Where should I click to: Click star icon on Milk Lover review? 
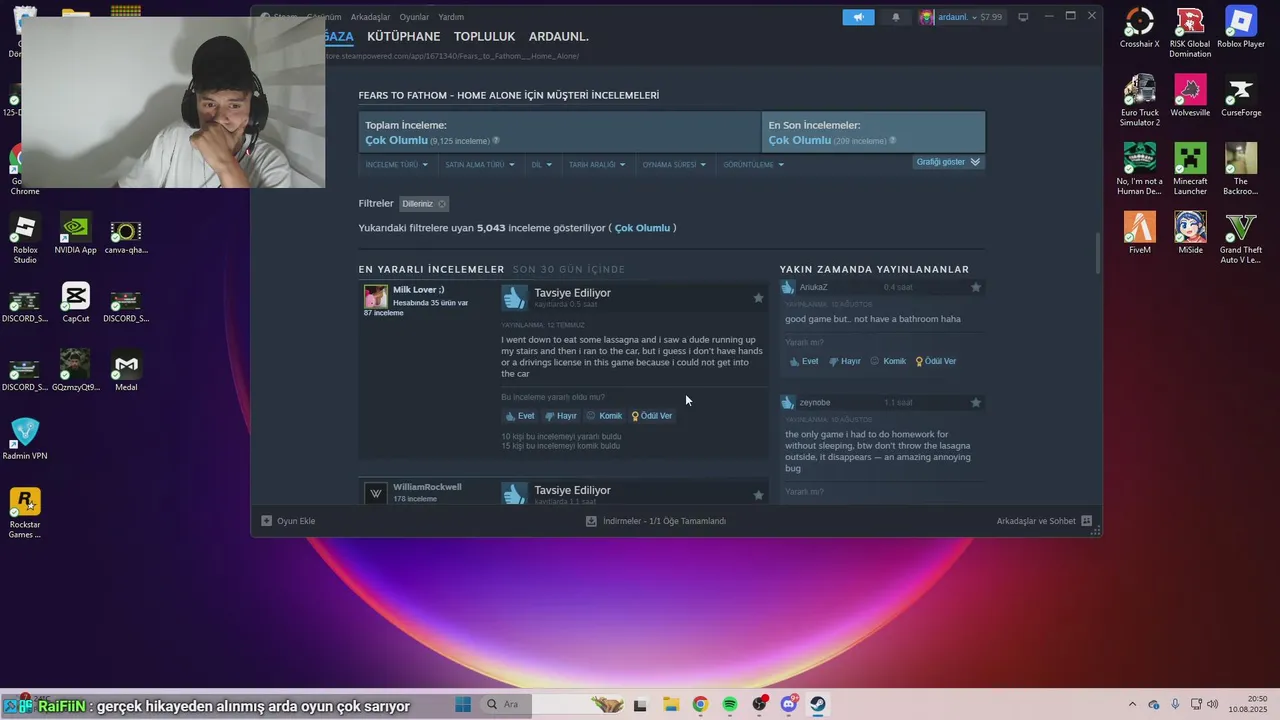coord(758,298)
